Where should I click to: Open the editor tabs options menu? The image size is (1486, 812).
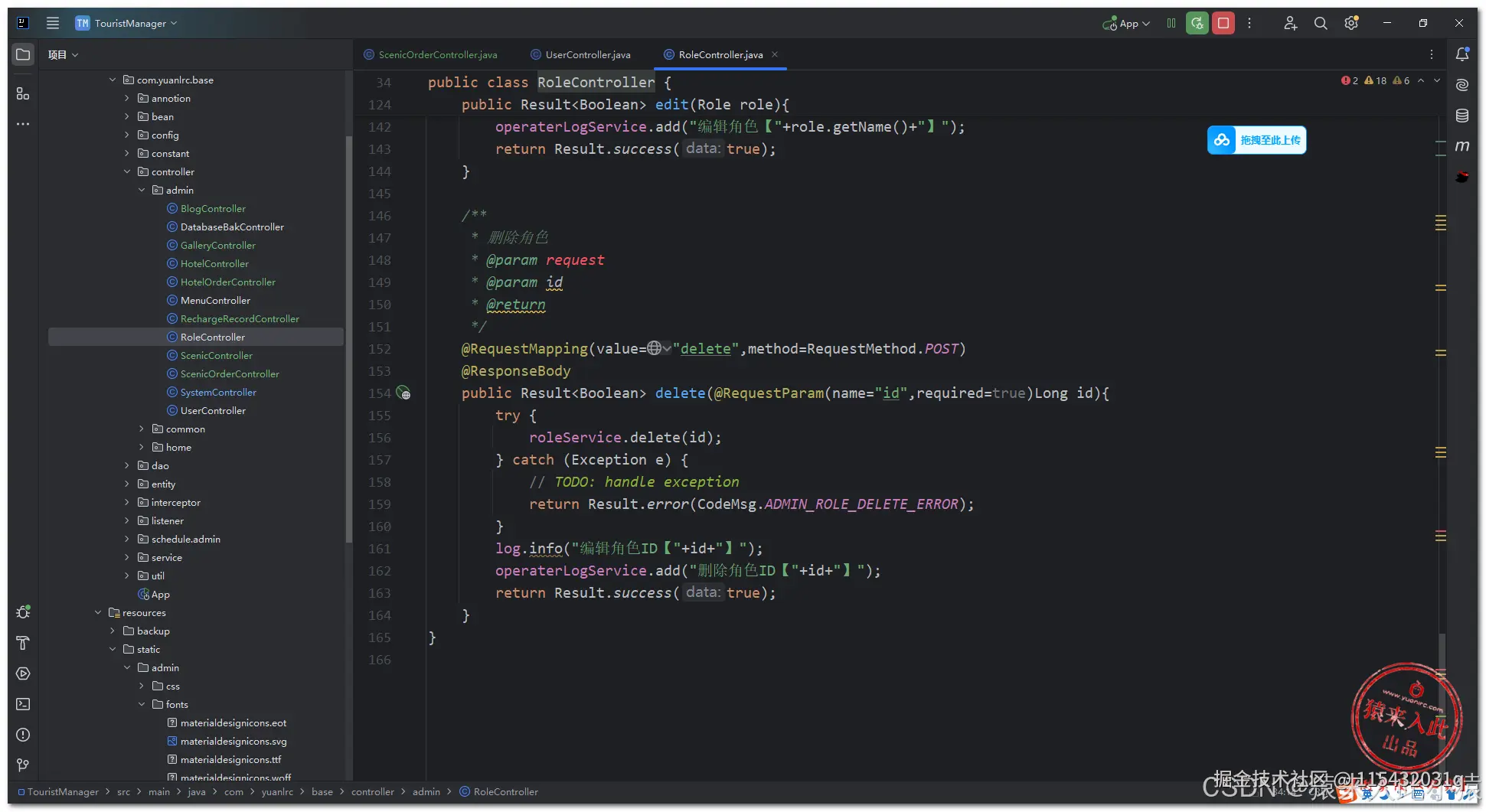coord(1432,54)
